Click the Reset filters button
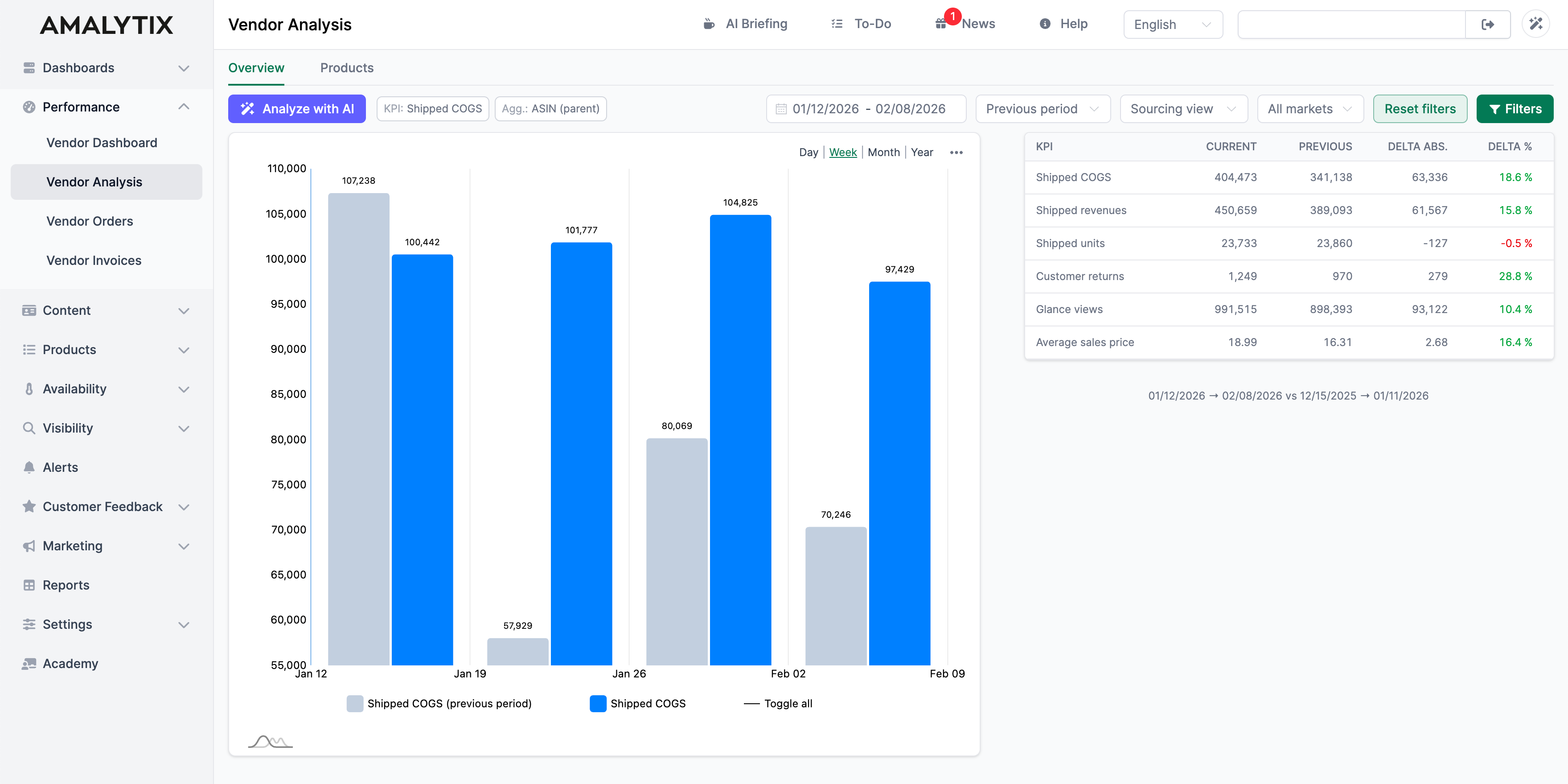 click(1420, 108)
